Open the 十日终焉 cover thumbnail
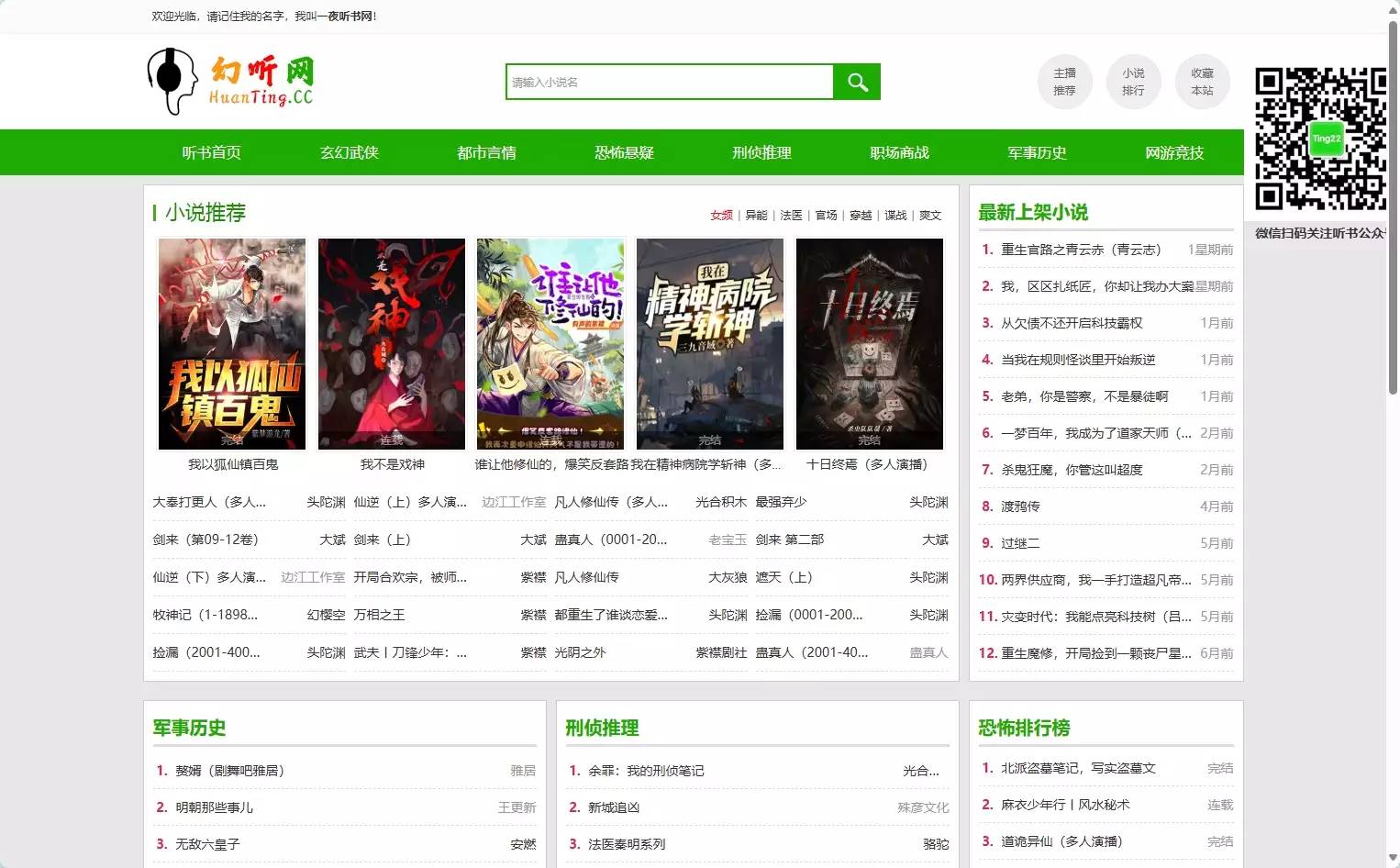 (x=870, y=343)
